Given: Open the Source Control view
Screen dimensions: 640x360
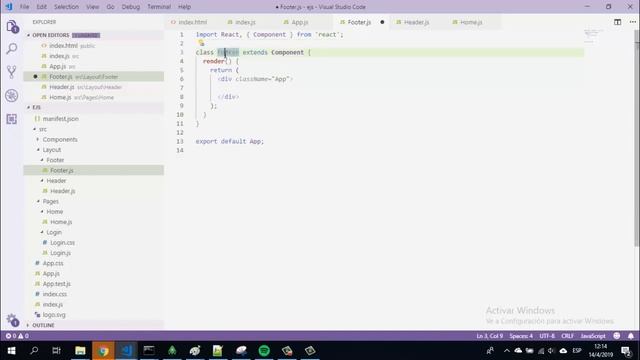Looking at the screenshot, I should tap(12, 72).
